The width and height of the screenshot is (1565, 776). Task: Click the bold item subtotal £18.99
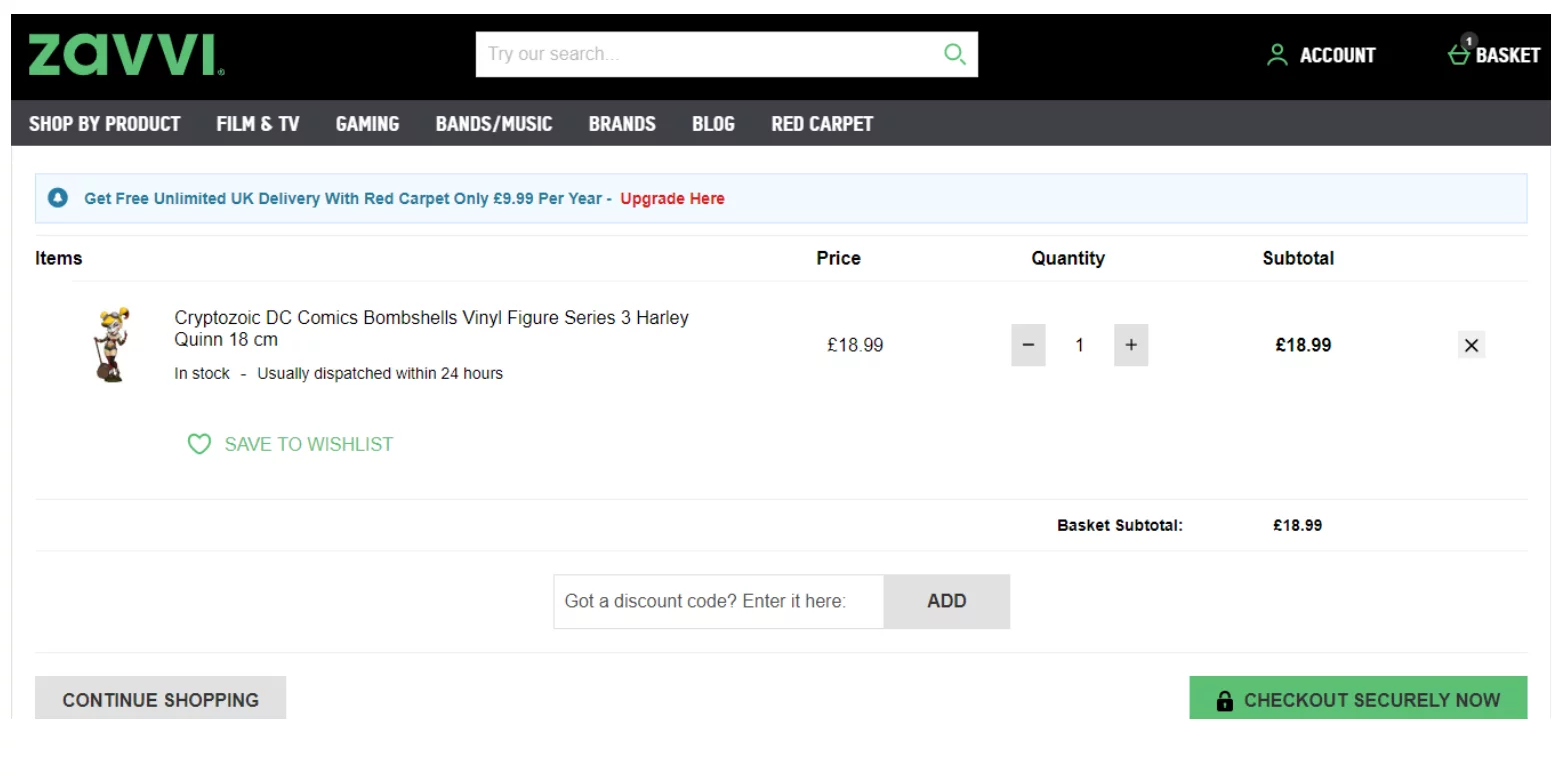(x=1303, y=345)
